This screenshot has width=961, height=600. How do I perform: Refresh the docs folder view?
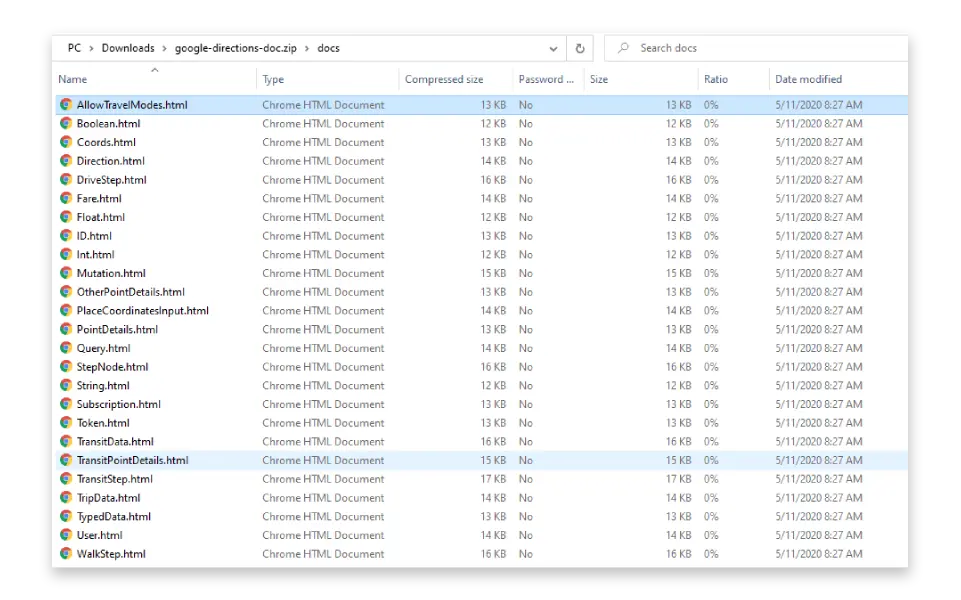click(x=580, y=48)
